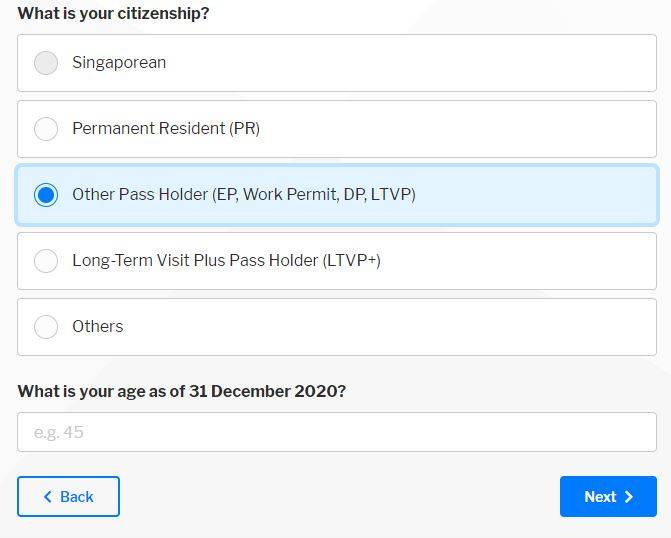Click the "Permanent Resident (PR)" option text
This screenshot has height=538, width=671.
tap(166, 129)
